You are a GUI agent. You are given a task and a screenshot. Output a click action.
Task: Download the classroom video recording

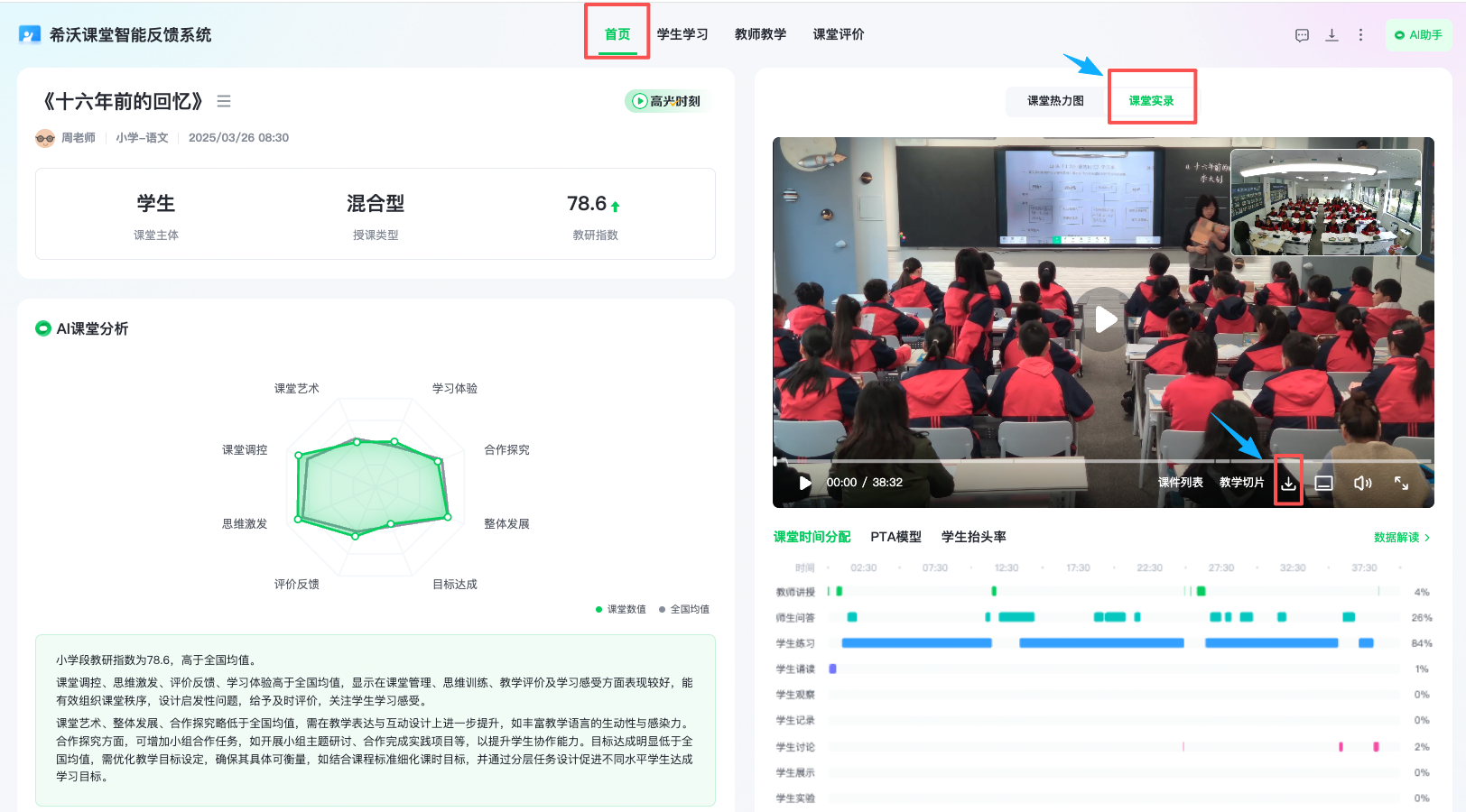click(1288, 483)
